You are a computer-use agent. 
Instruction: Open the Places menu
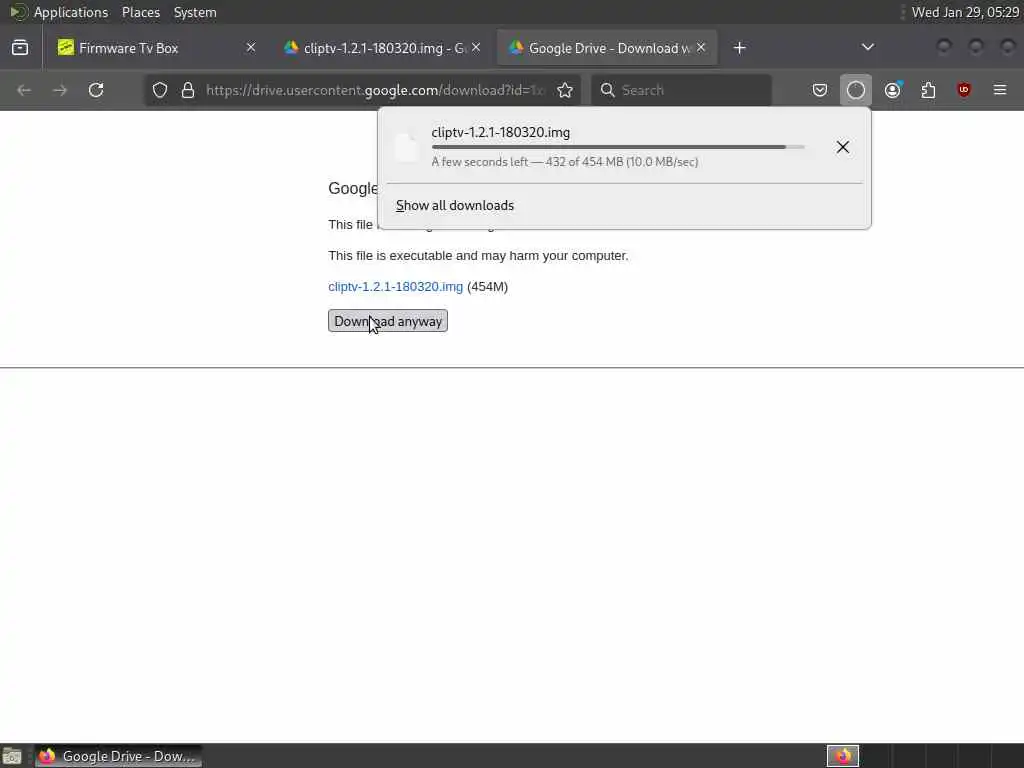[140, 12]
